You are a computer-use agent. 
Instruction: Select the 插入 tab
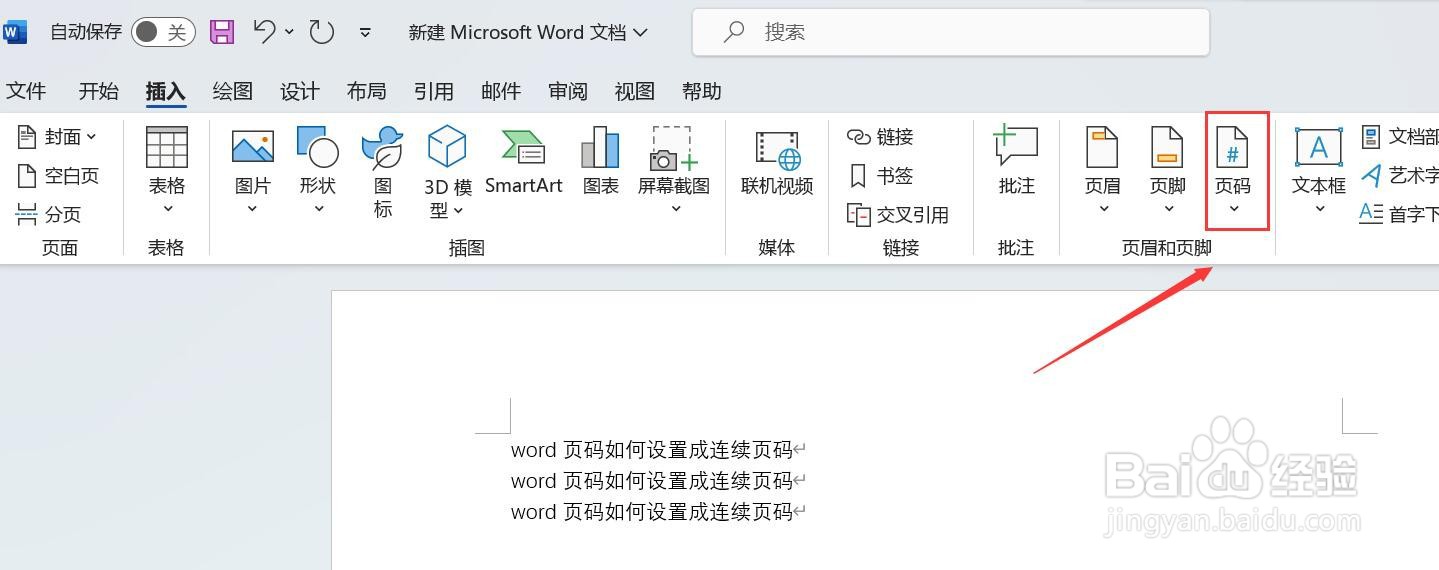(166, 91)
